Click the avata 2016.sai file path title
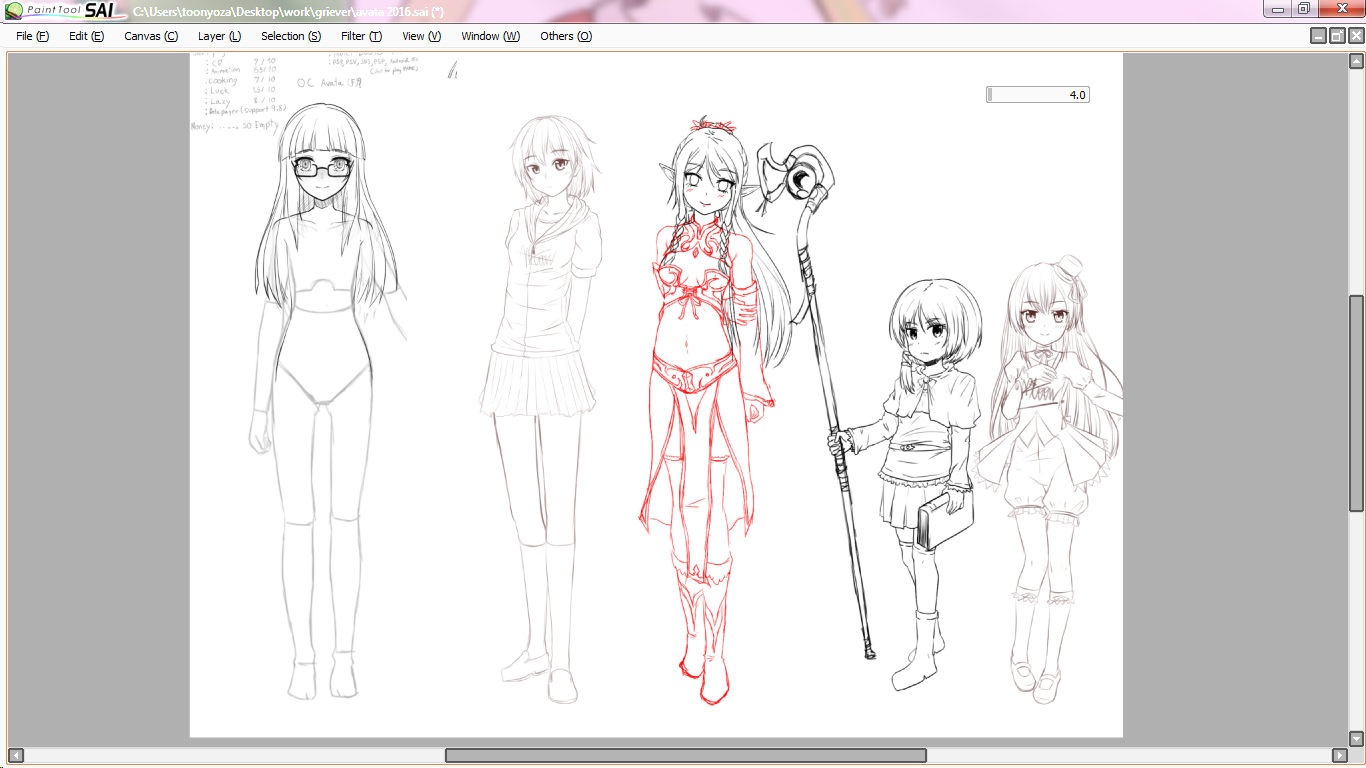This screenshot has width=1366, height=768. (288, 12)
